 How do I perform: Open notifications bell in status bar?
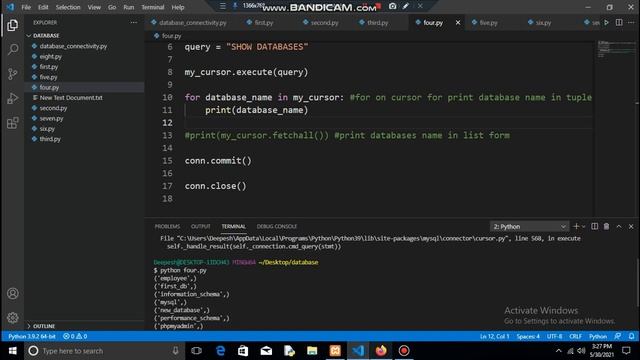click(x=631, y=336)
